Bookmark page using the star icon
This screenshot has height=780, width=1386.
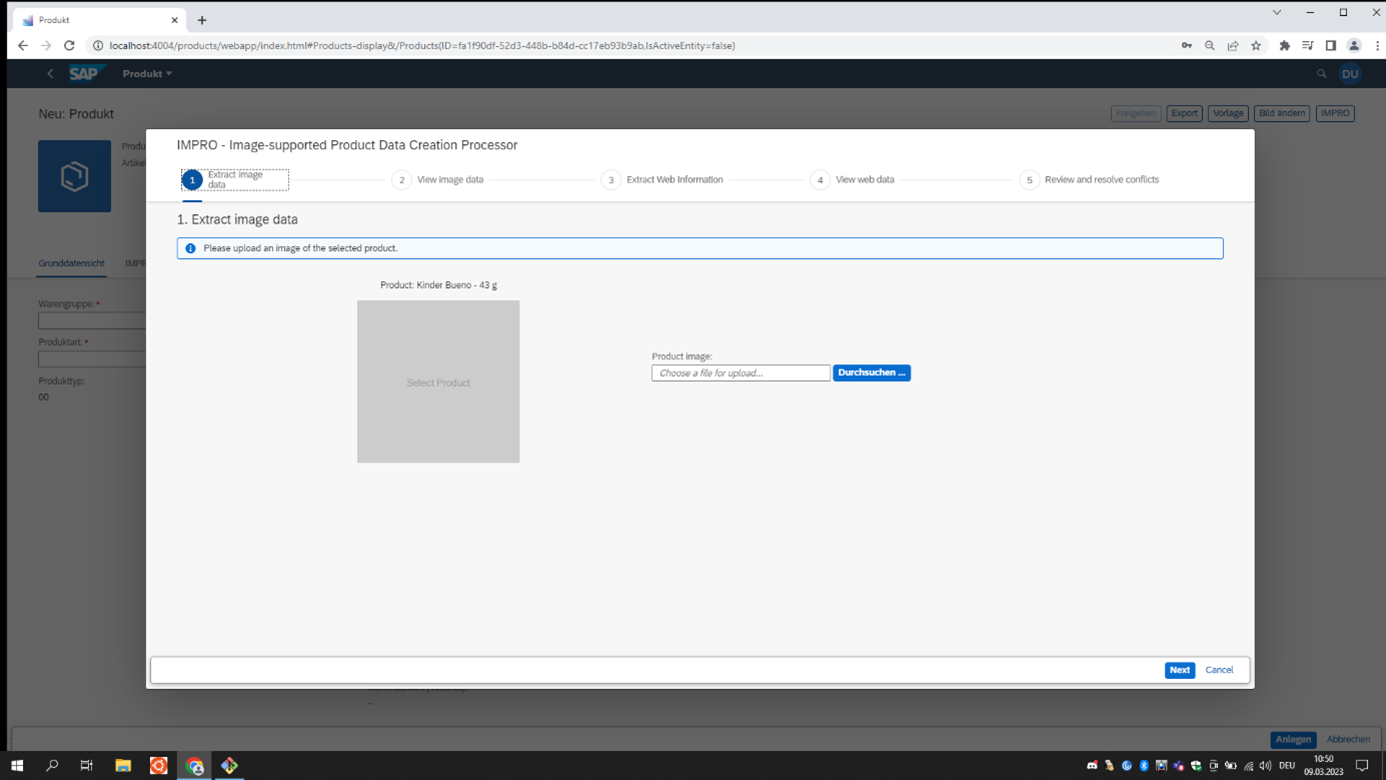(x=1256, y=46)
